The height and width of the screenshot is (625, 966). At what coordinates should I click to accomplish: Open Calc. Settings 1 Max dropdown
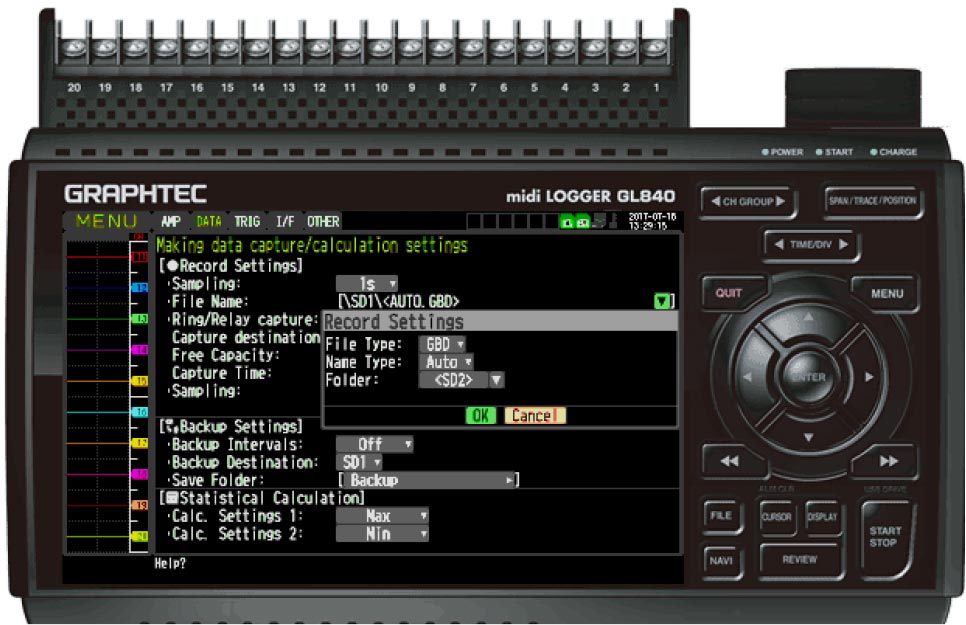(383, 515)
